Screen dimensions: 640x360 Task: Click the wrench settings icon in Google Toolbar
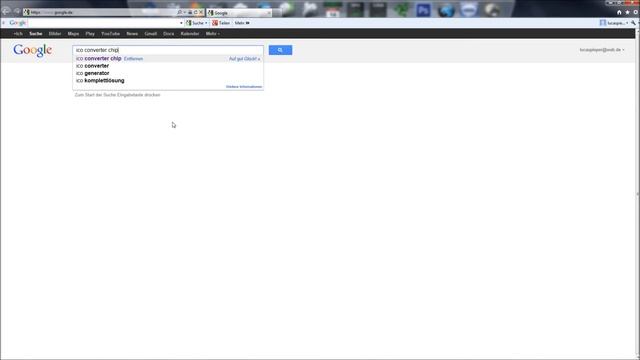click(x=633, y=23)
